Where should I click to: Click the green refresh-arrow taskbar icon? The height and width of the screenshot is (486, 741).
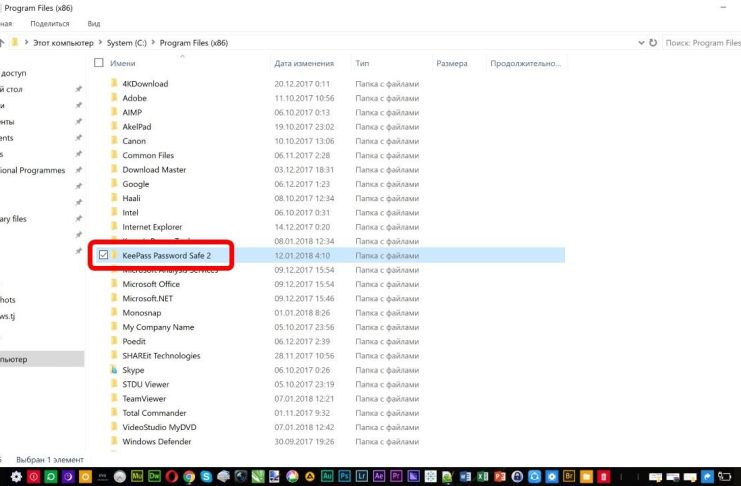(51, 477)
